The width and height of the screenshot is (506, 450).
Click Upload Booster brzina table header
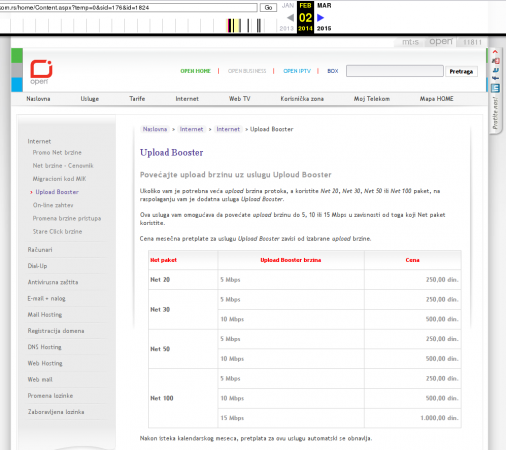pyautogui.click(x=291, y=260)
